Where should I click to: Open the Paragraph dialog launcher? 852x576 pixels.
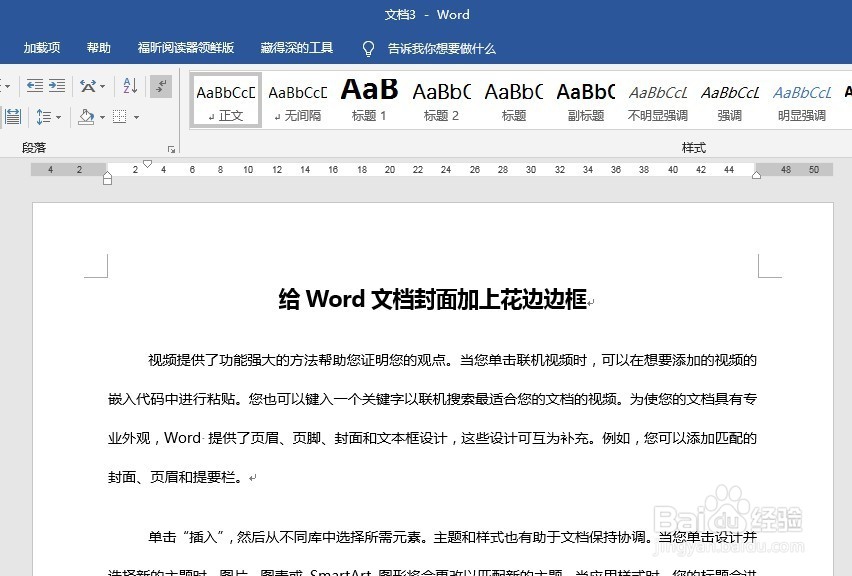tap(172, 148)
